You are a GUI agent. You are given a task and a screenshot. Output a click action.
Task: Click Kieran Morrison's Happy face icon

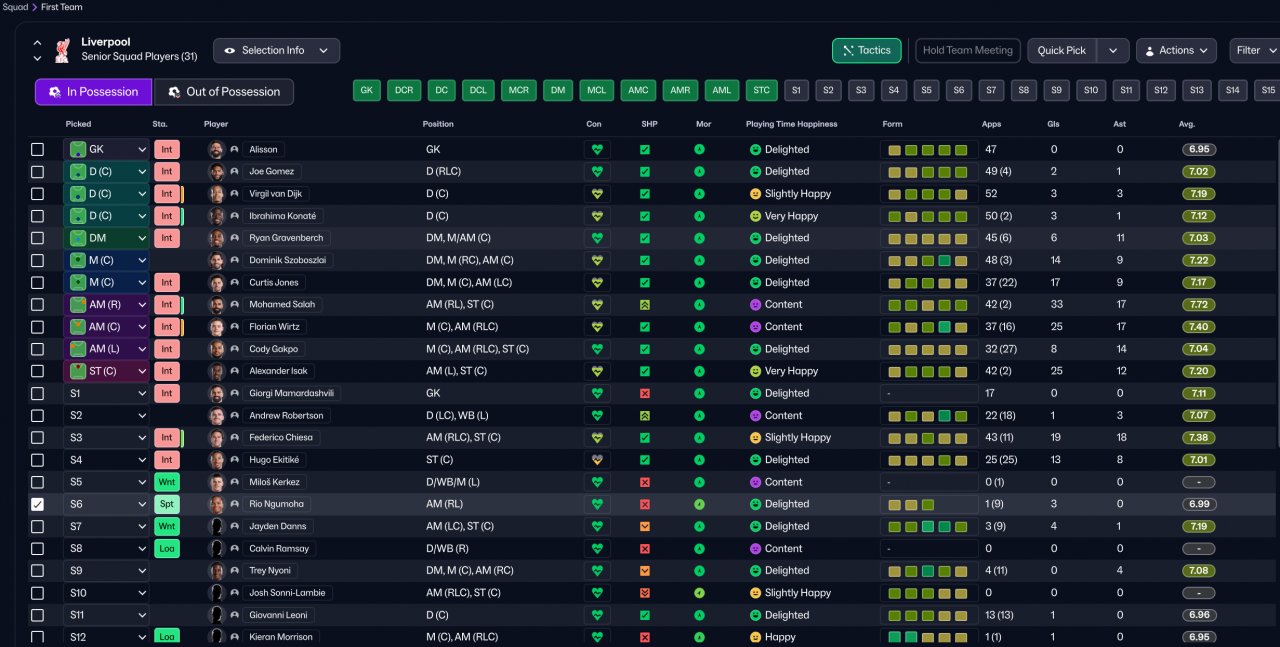tap(755, 637)
